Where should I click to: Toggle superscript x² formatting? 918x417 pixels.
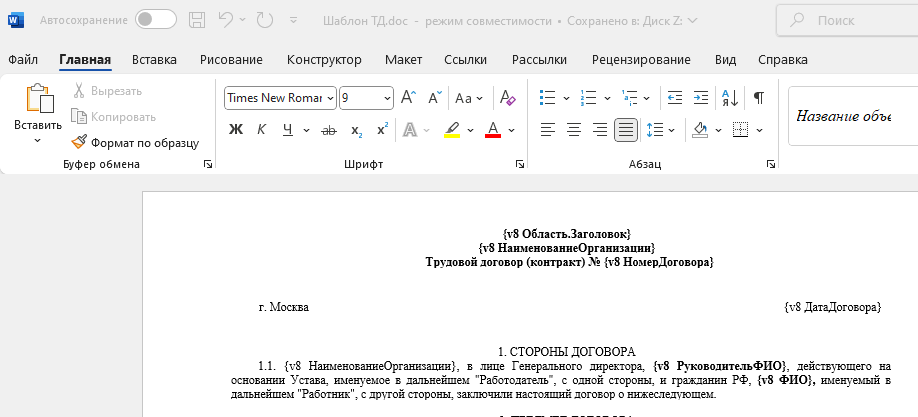pyautogui.click(x=382, y=130)
